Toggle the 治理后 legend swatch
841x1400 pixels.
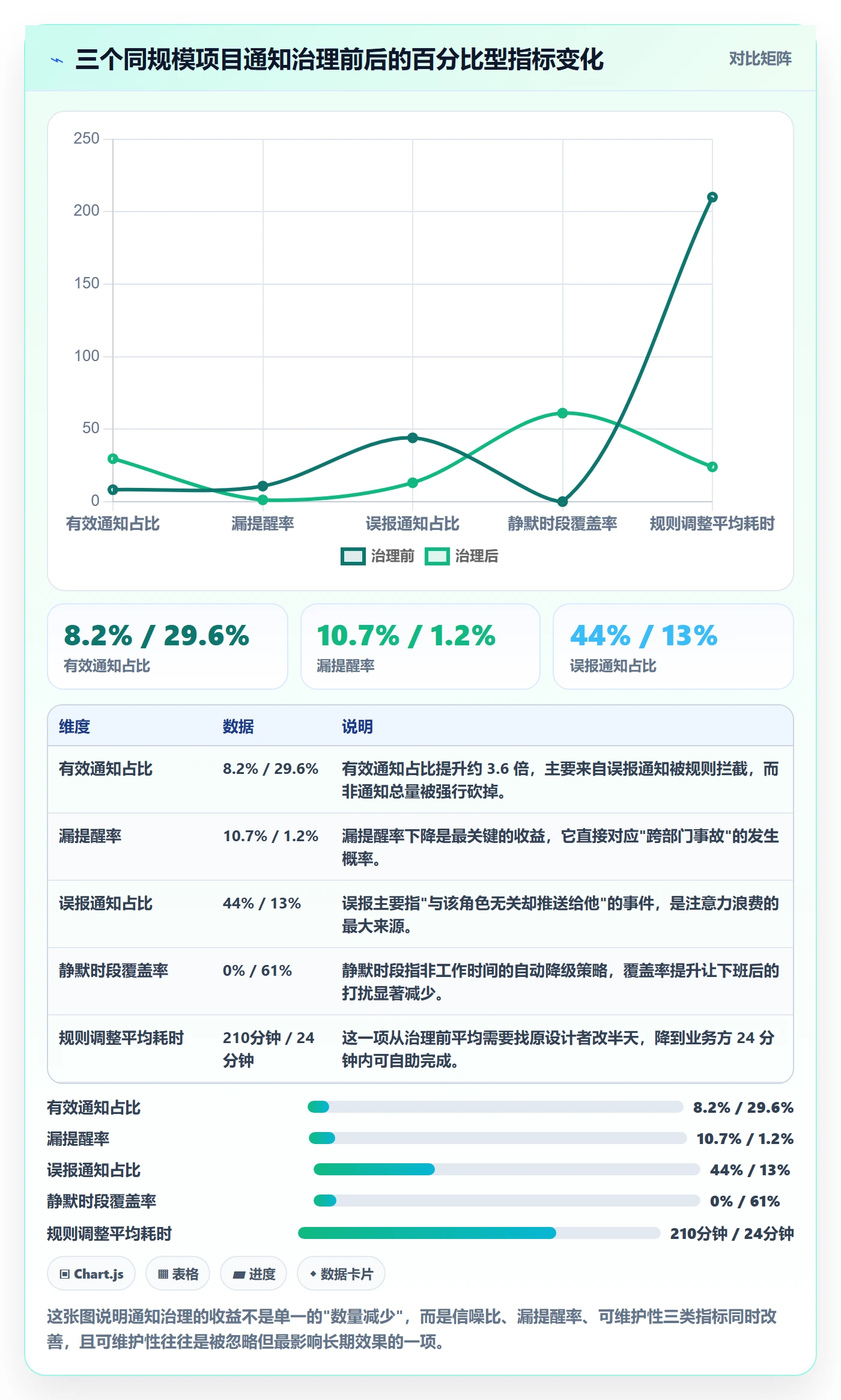(437, 556)
